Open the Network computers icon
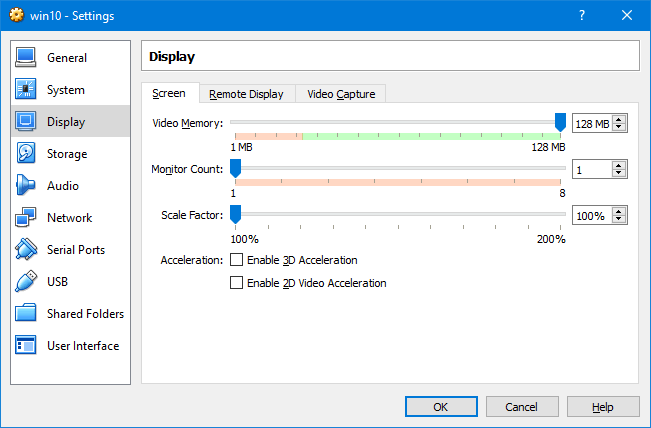The width and height of the screenshot is (651, 428). [26, 217]
